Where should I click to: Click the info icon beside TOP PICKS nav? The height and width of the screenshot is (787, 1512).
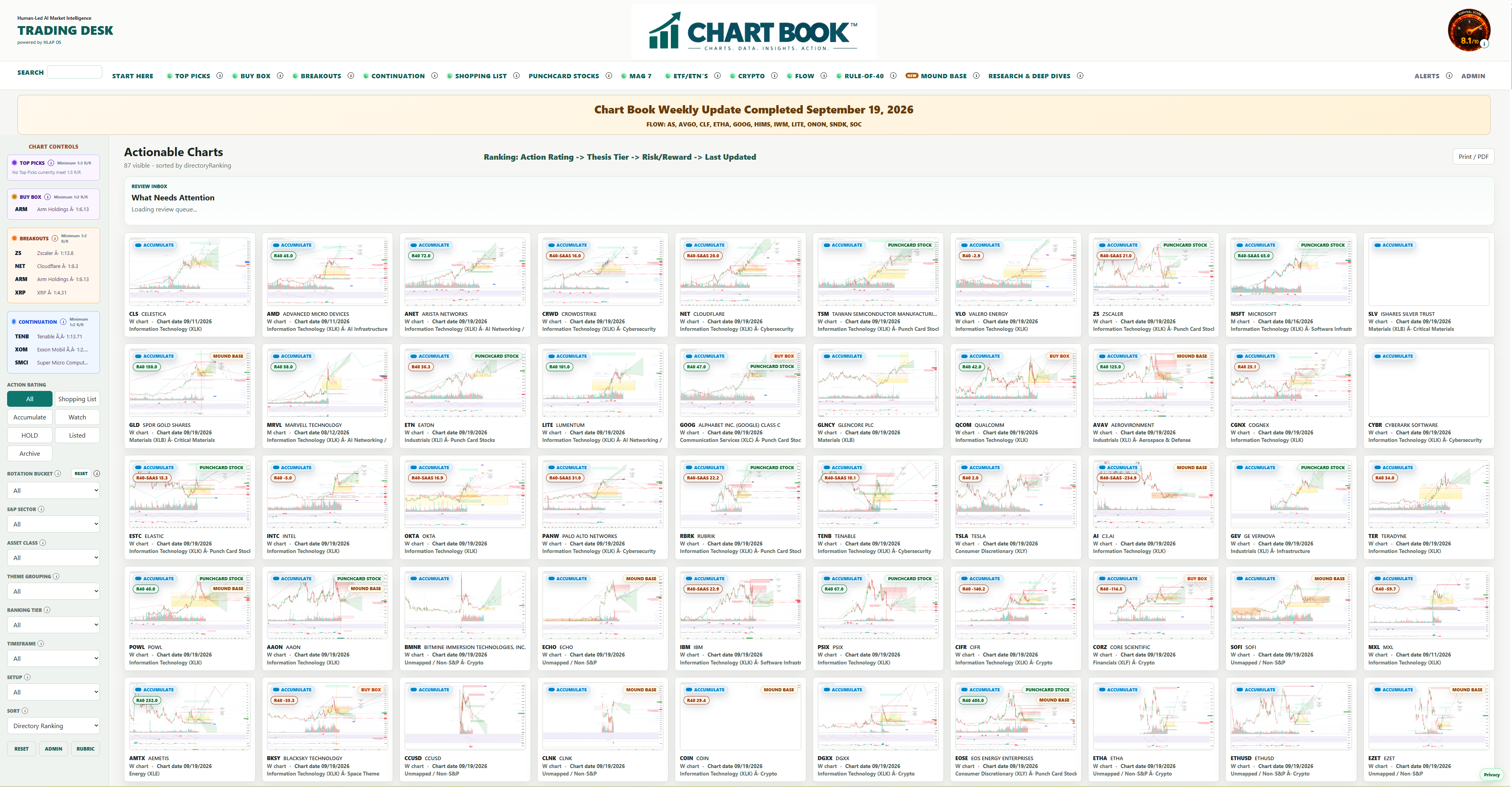pyautogui.click(x=220, y=76)
